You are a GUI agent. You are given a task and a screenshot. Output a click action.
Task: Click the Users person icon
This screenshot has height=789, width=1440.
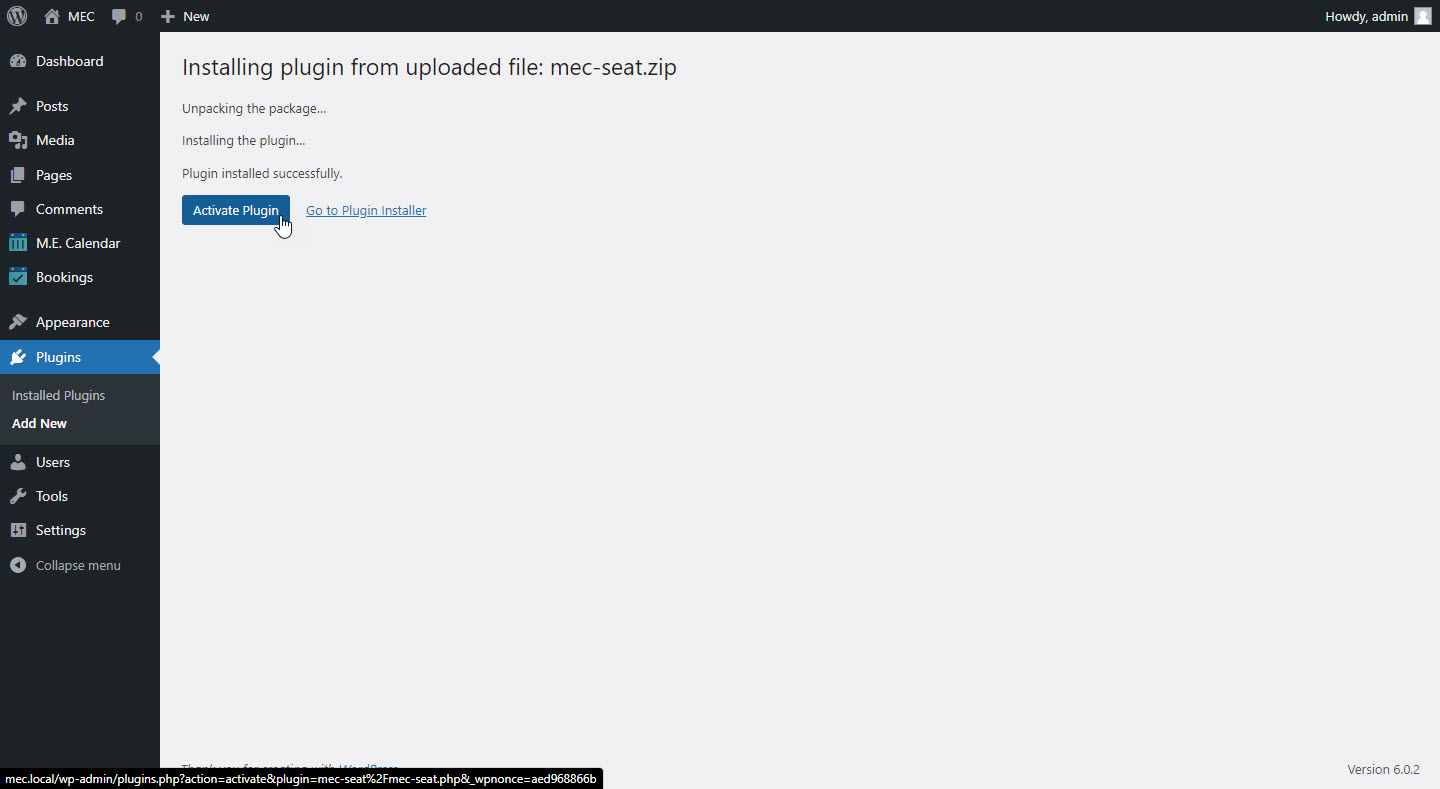pyautogui.click(x=18, y=462)
